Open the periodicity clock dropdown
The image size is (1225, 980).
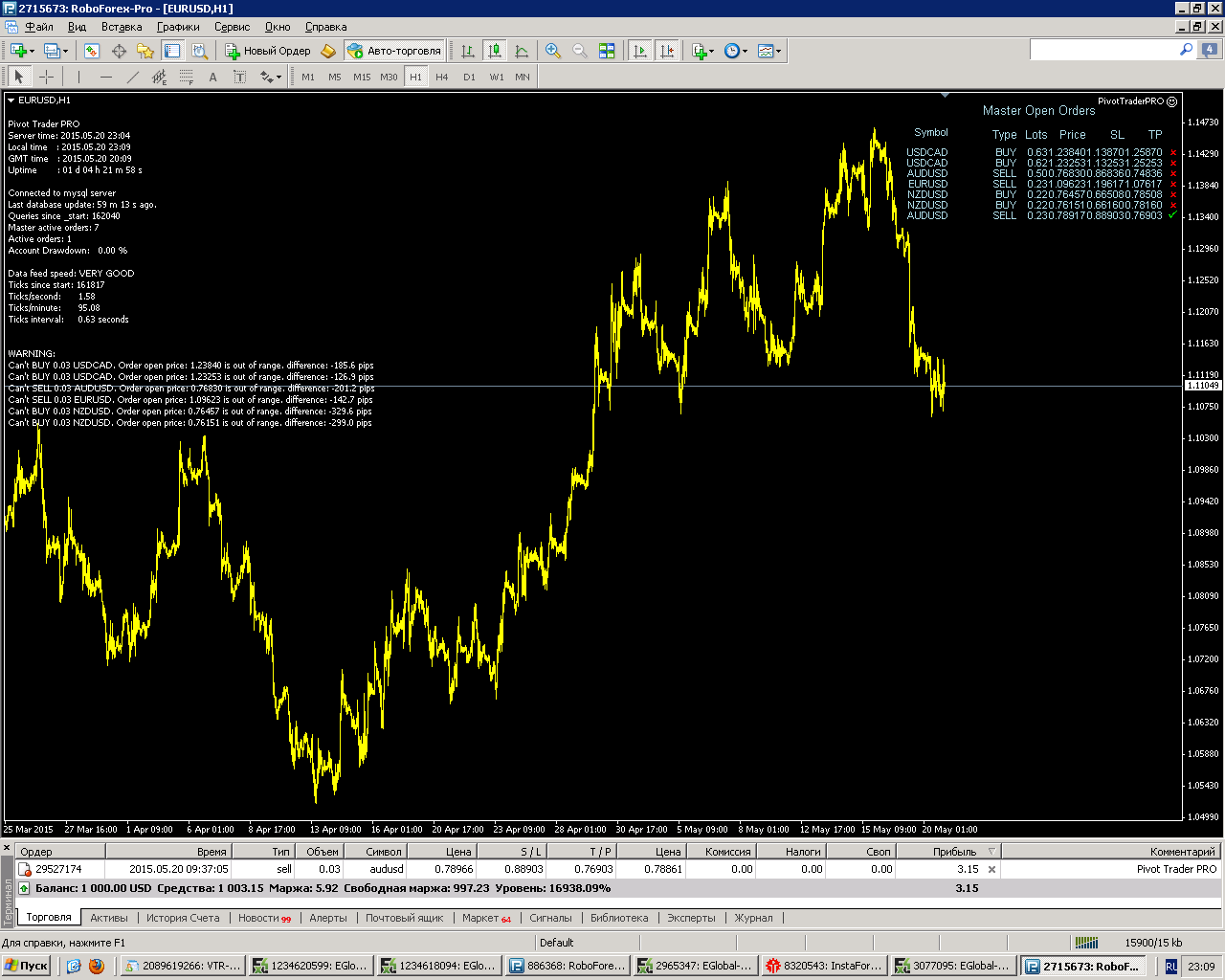point(735,51)
